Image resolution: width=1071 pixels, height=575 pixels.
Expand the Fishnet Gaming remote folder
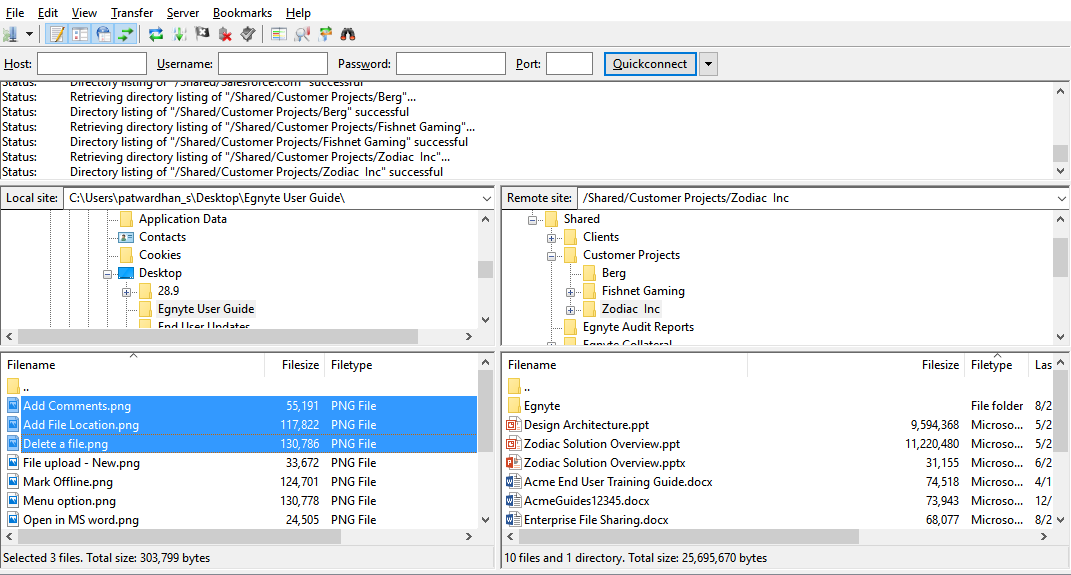coord(570,291)
